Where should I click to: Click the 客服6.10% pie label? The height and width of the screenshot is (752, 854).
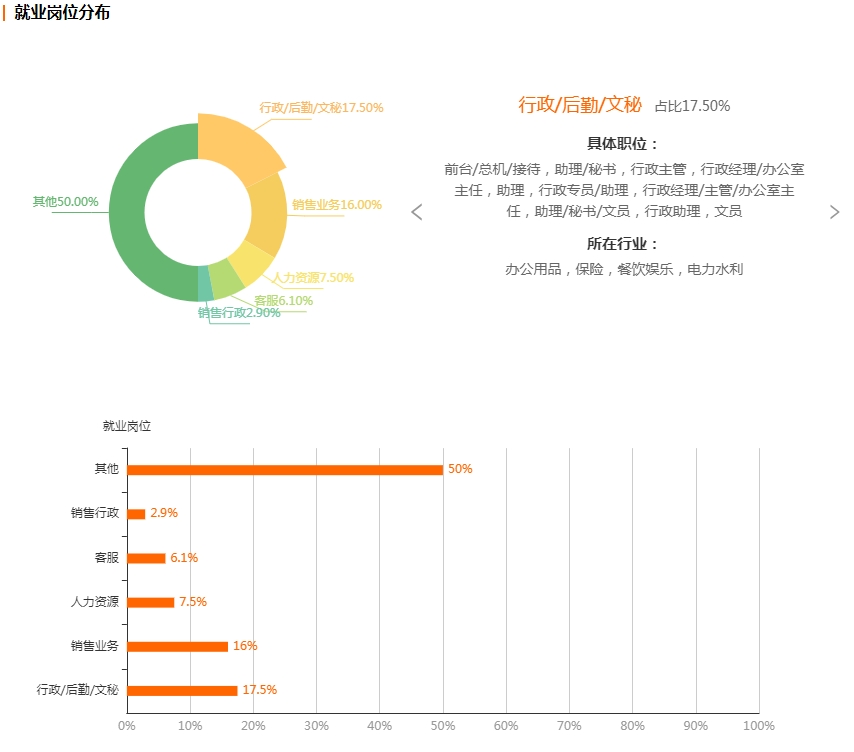tap(284, 301)
